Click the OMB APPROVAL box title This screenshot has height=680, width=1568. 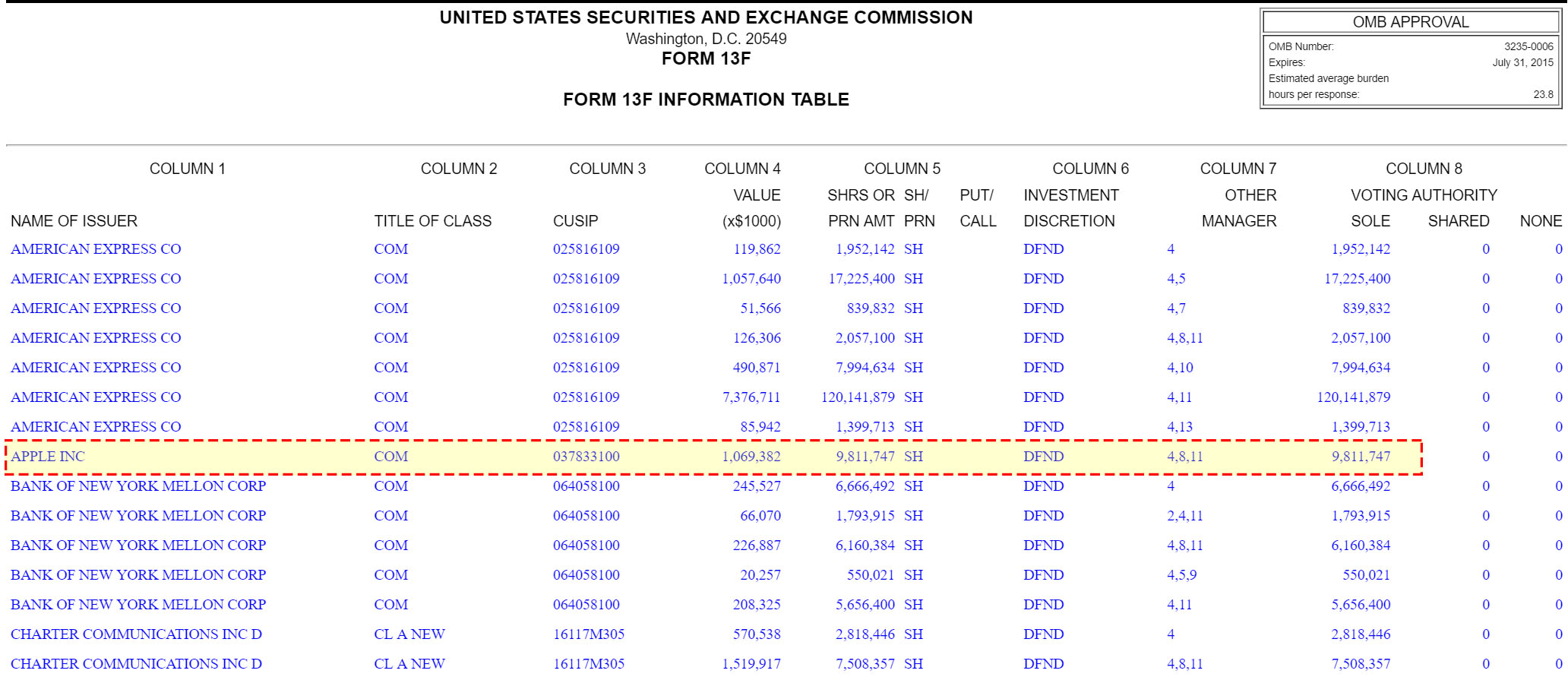point(1410,22)
